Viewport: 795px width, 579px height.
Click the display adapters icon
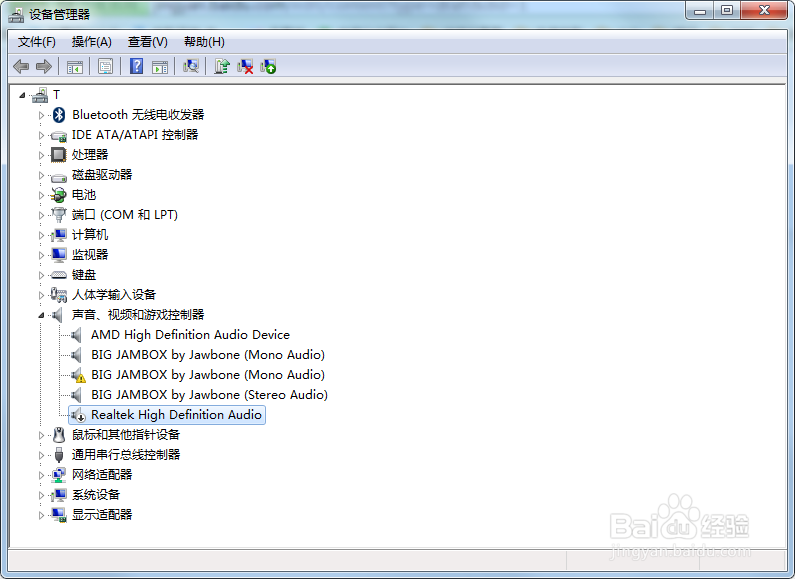pos(59,515)
